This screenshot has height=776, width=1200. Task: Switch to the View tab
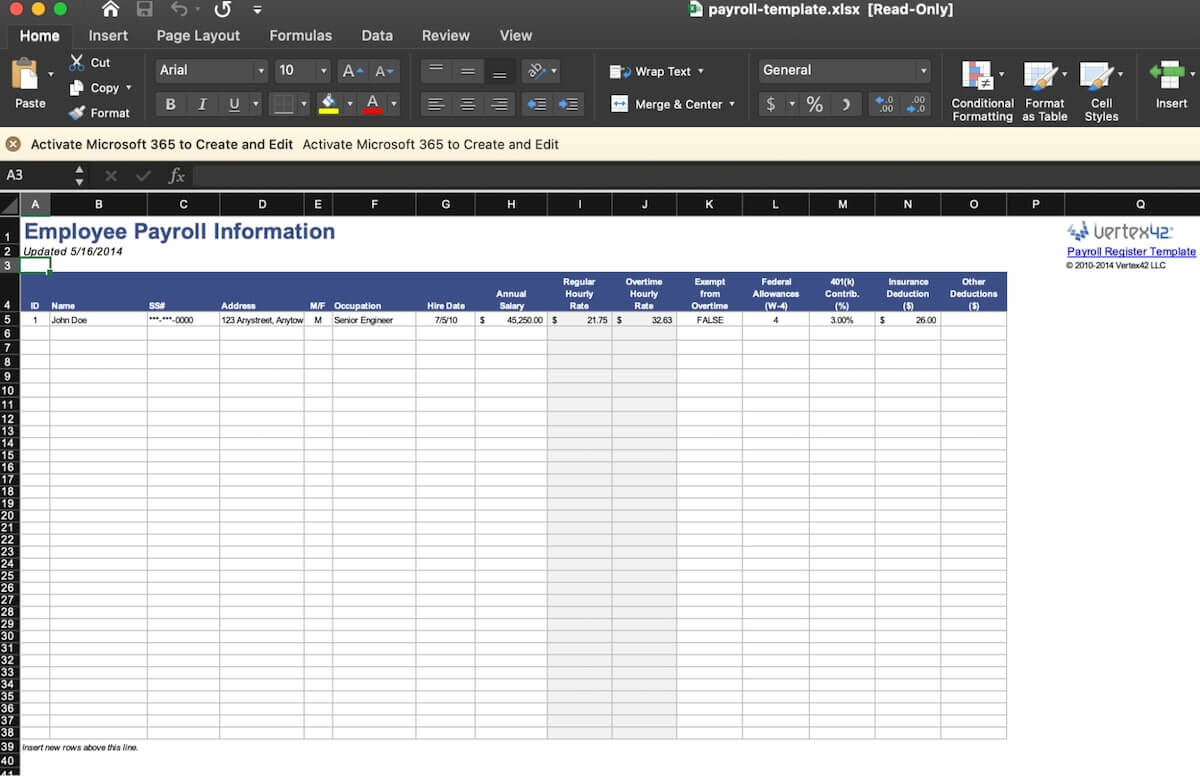coord(515,35)
